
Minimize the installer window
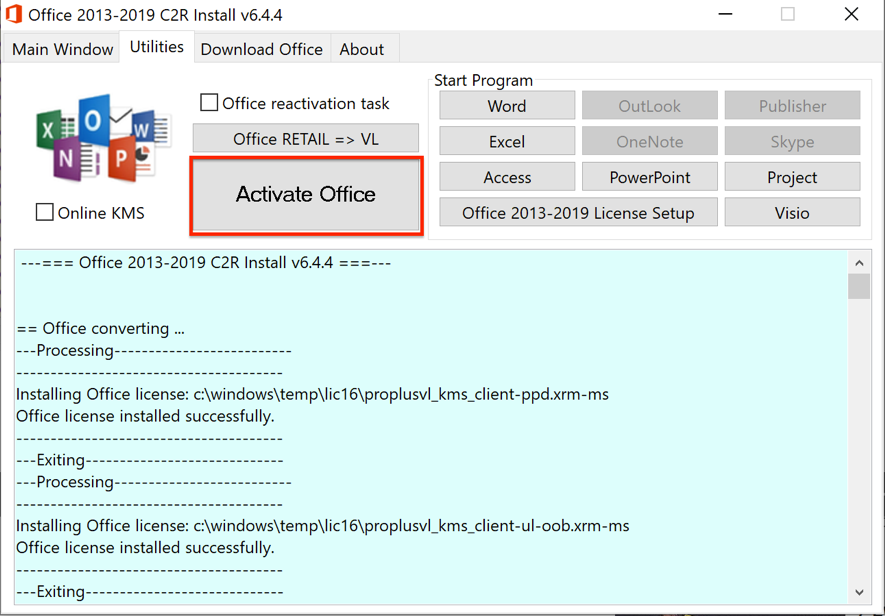(725, 14)
